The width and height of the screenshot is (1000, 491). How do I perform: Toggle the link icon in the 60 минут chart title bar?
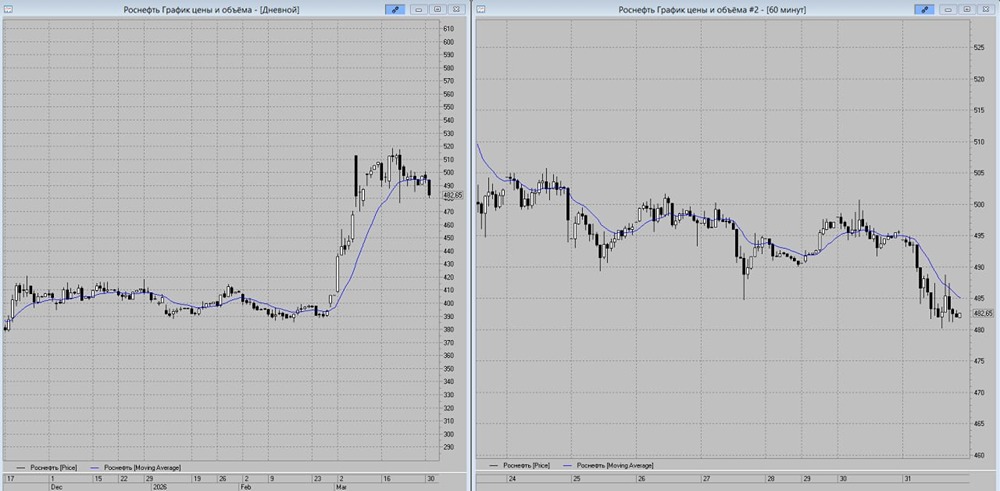[x=925, y=10]
